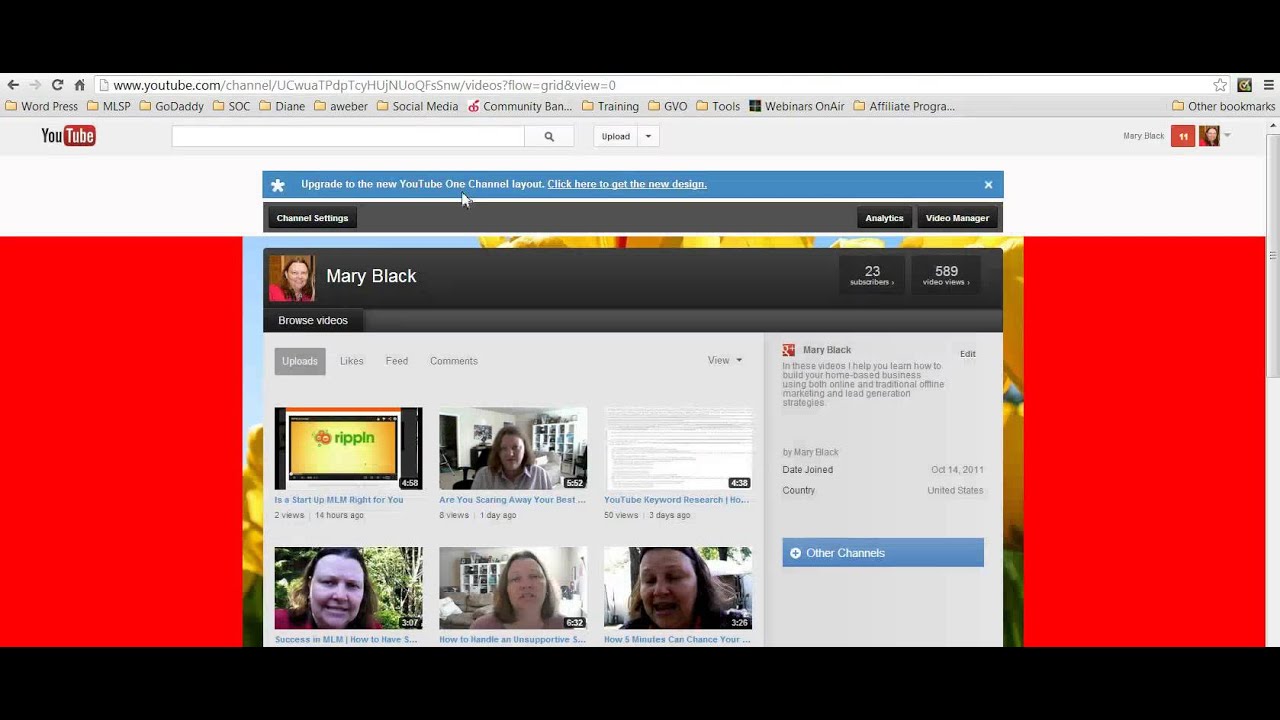Click in the YouTube search field

coord(348,136)
